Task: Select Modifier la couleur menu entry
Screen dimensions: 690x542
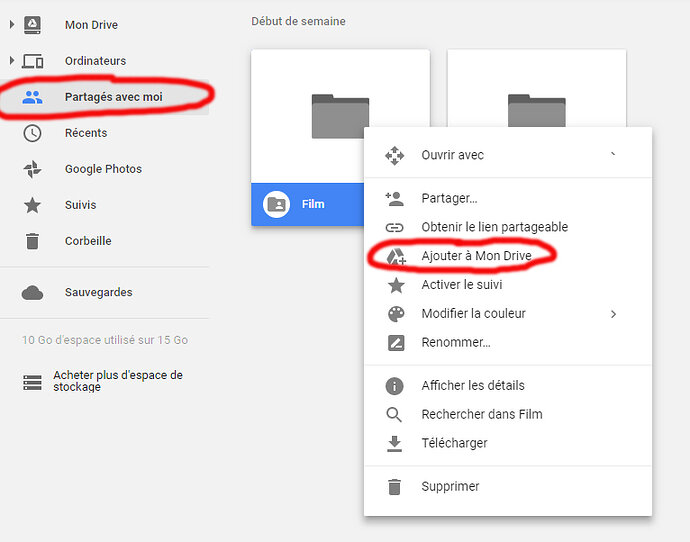Action: pyautogui.click(x=508, y=314)
